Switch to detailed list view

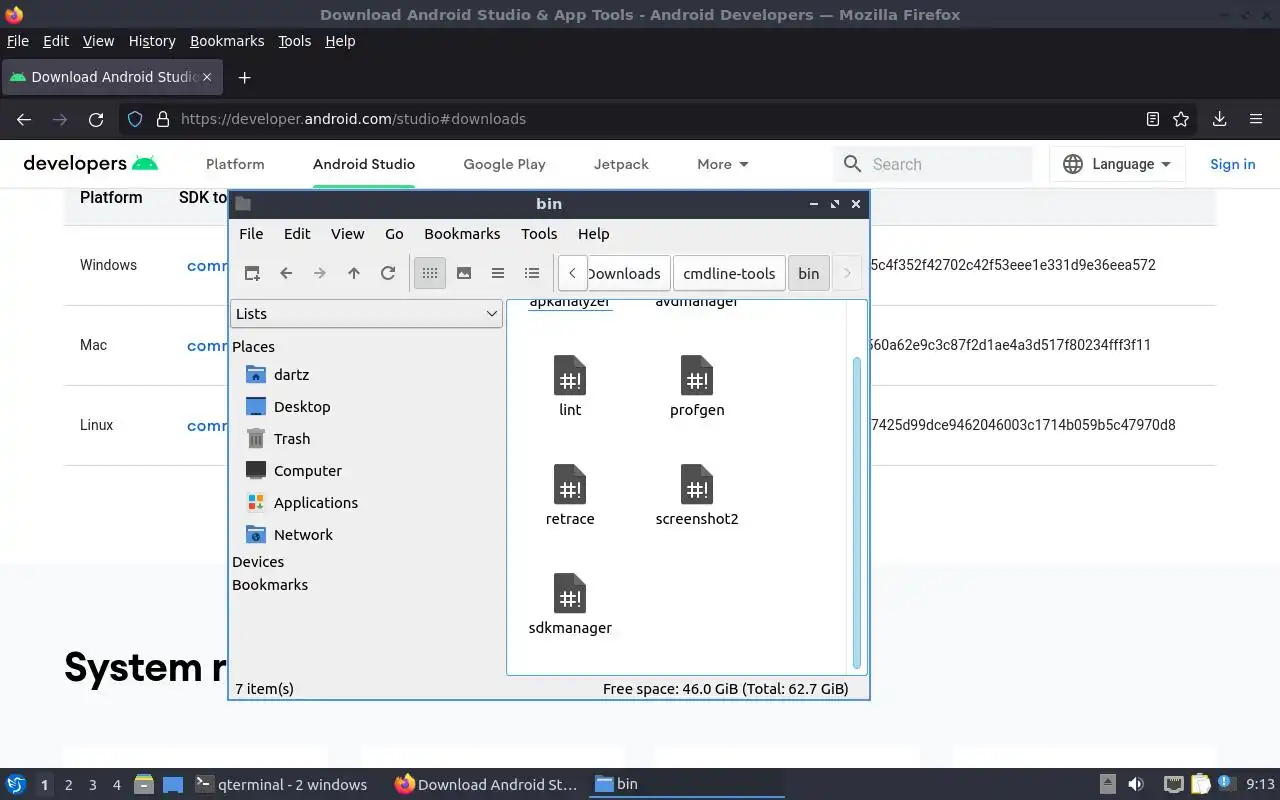532,273
